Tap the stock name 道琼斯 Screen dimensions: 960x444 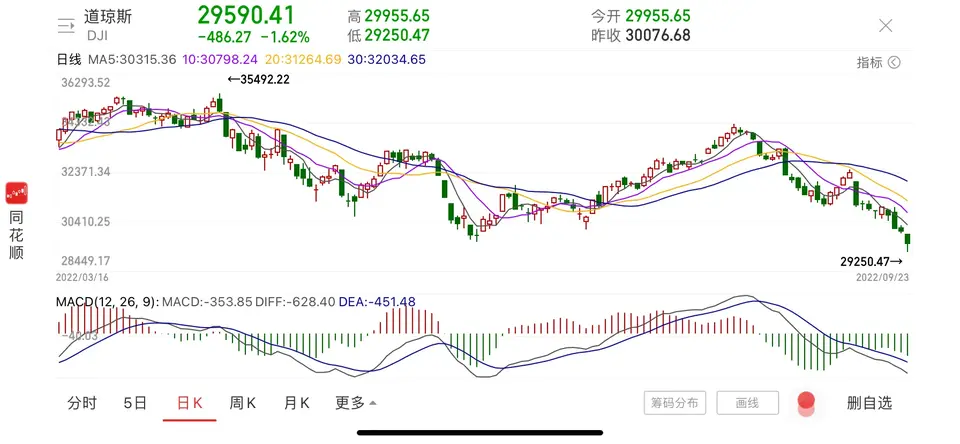(108, 17)
